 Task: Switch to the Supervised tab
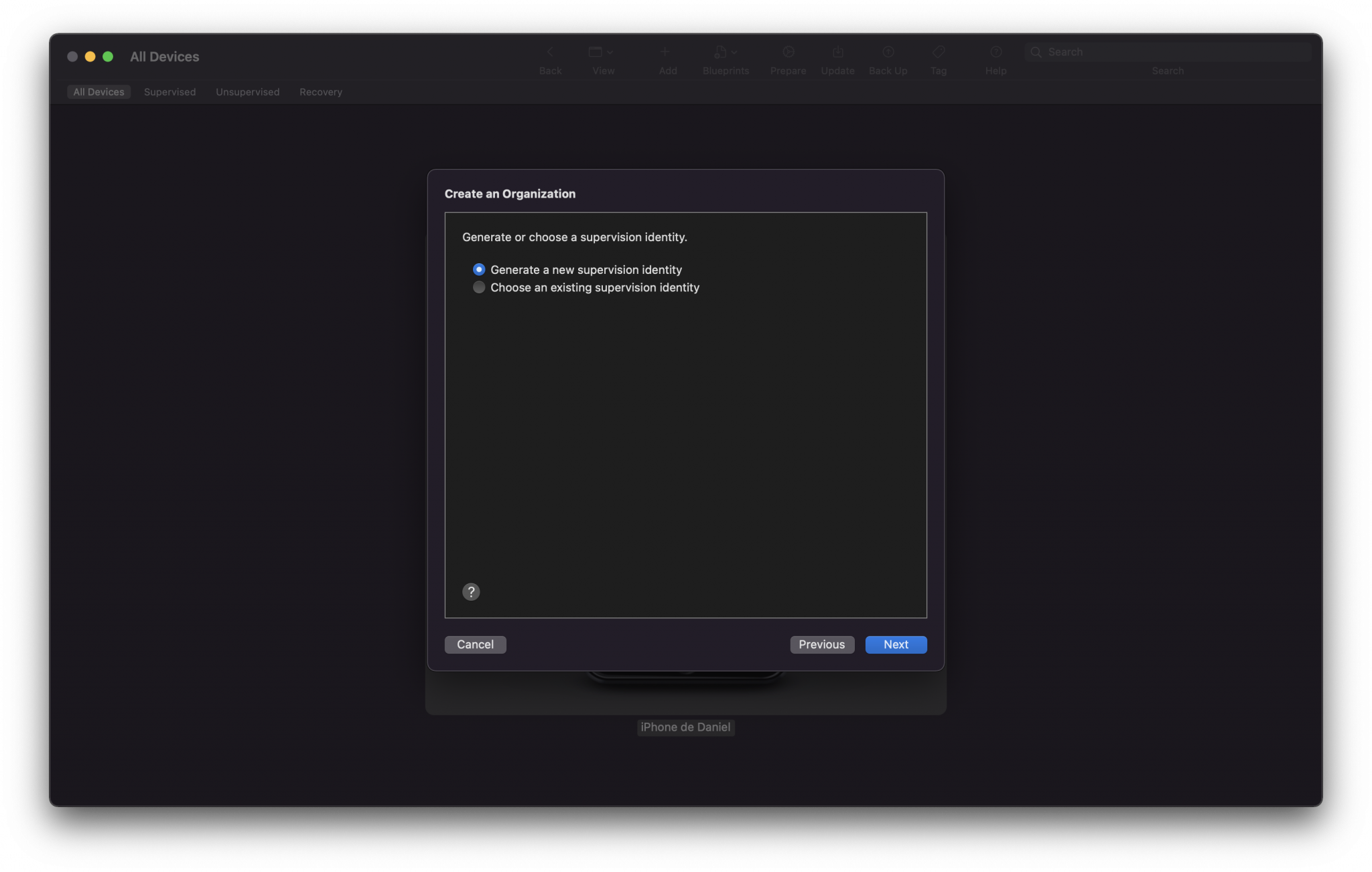pos(169,92)
